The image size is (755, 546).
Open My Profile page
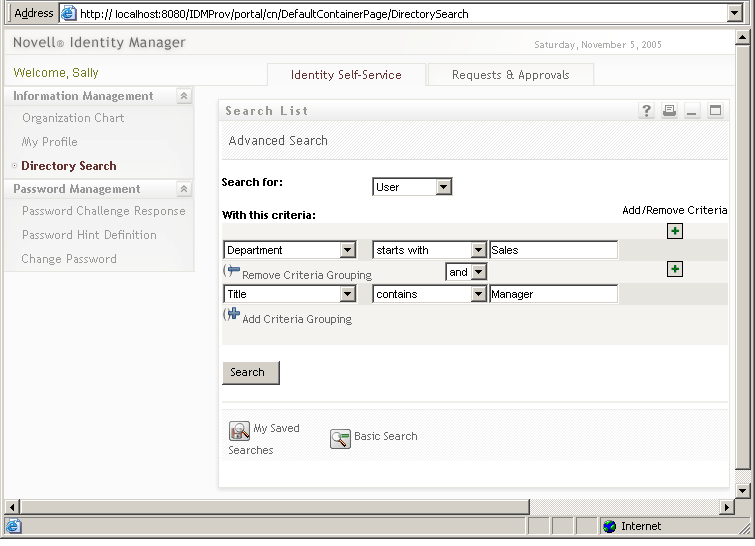point(50,142)
